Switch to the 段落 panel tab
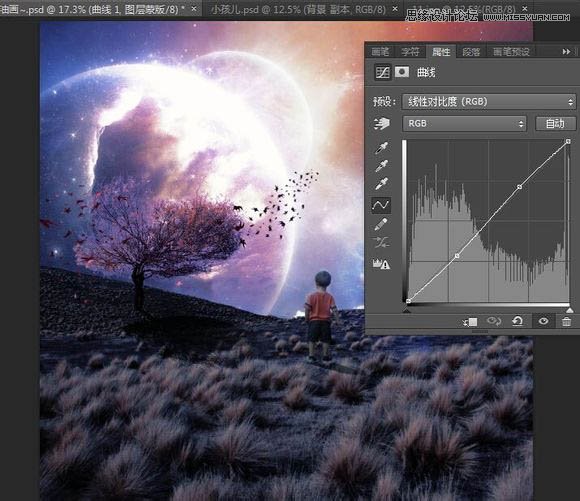 coord(471,52)
